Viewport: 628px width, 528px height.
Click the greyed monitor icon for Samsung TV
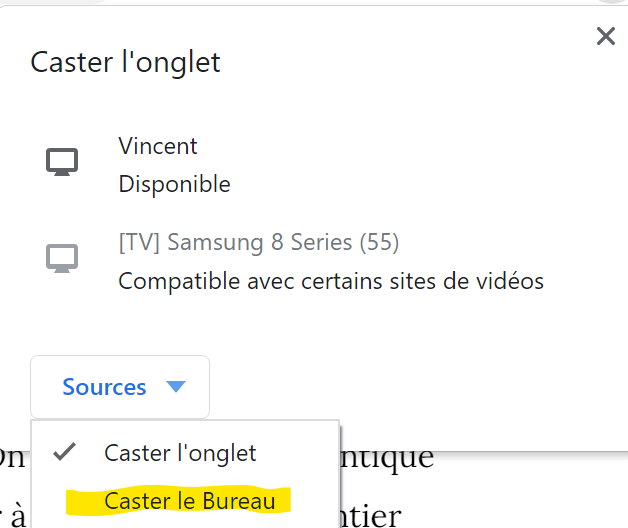click(62, 258)
